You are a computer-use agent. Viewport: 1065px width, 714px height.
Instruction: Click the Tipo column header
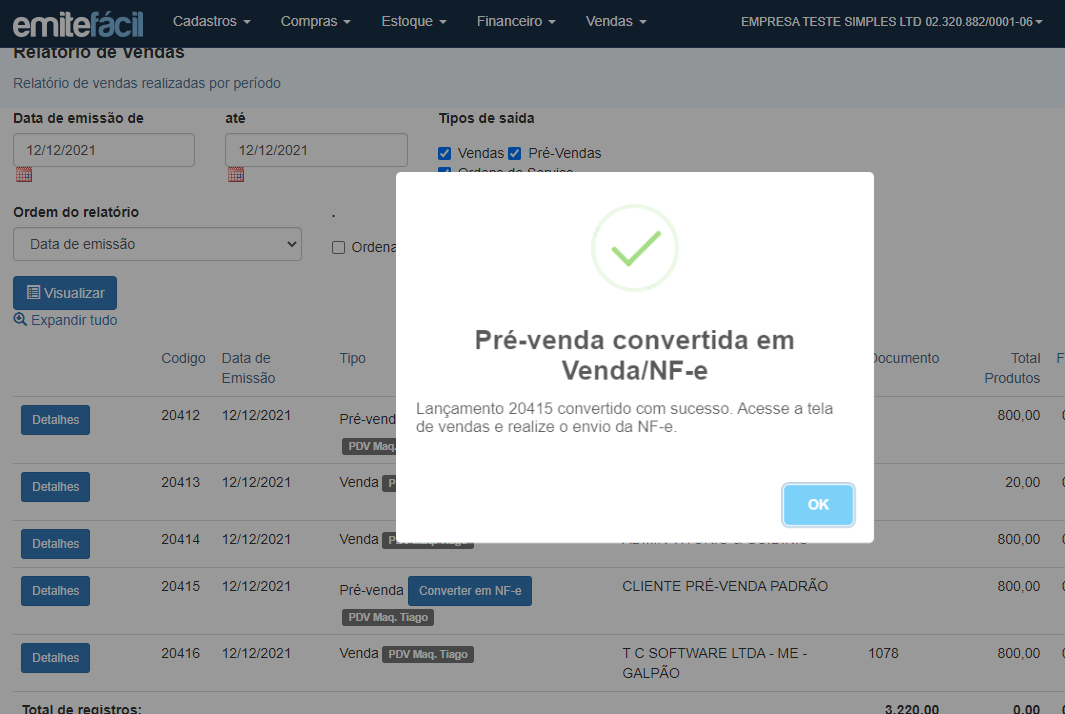353,358
